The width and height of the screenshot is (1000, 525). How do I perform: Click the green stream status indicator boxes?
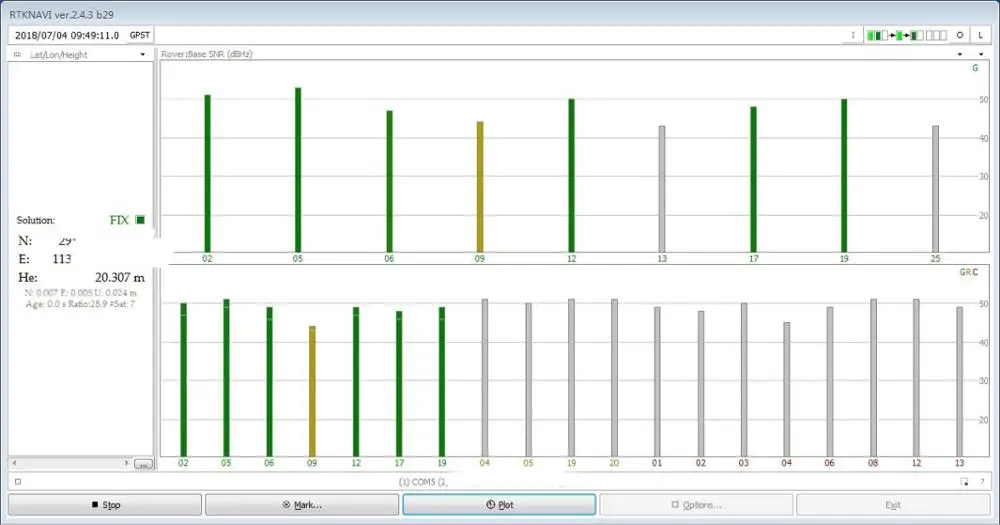906,35
